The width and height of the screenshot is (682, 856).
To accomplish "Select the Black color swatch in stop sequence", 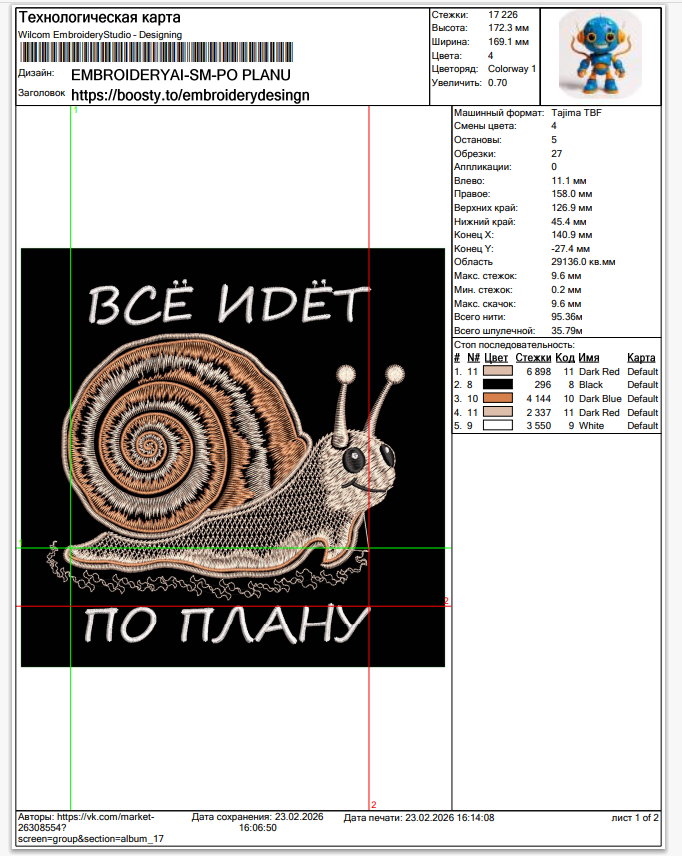I will (497, 384).
